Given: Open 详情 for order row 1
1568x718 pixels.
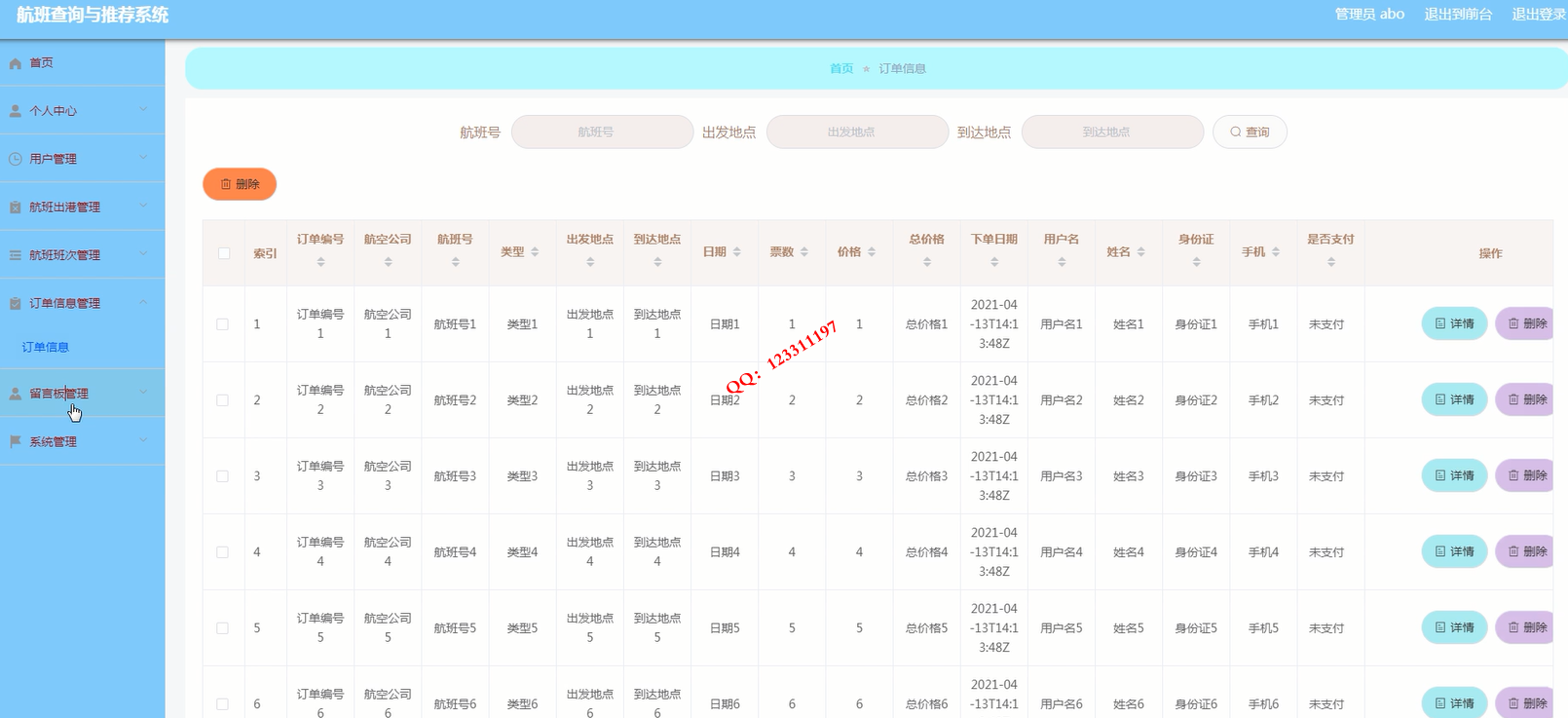Looking at the screenshot, I should pyautogui.click(x=1454, y=323).
